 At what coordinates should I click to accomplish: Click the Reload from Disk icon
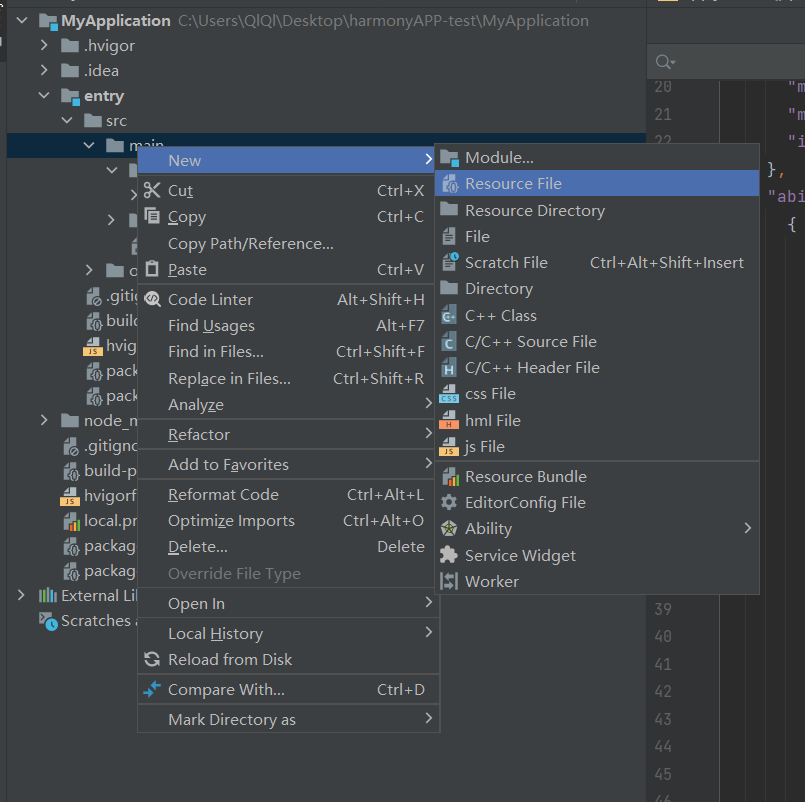tap(152, 659)
